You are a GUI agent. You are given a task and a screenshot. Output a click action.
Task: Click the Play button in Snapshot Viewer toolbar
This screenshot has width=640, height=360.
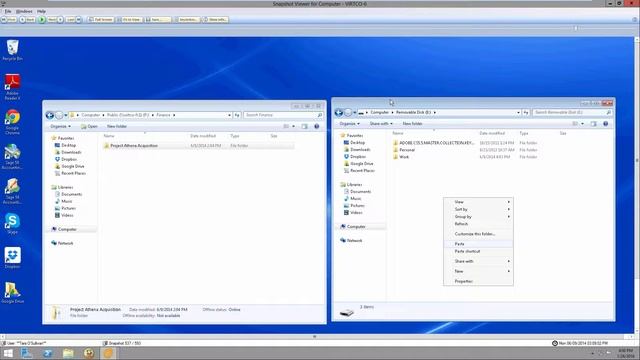point(42,20)
